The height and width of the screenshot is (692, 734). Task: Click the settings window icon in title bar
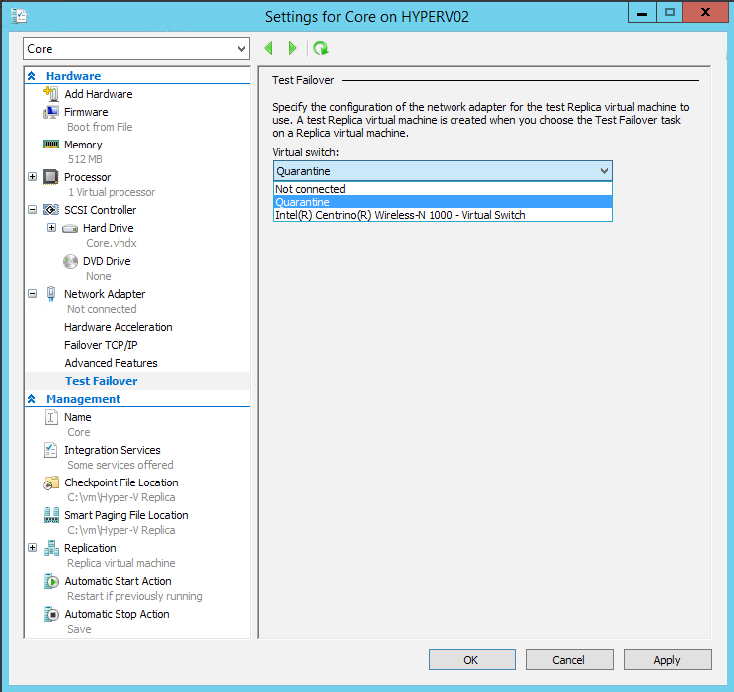tap(19, 16)
